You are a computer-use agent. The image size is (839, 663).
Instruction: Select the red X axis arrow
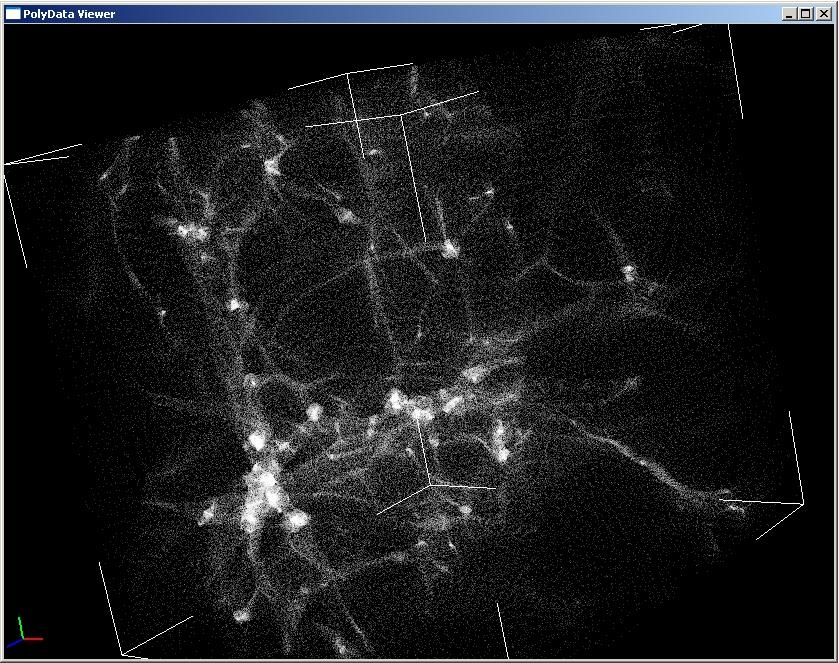pos(36,637)
